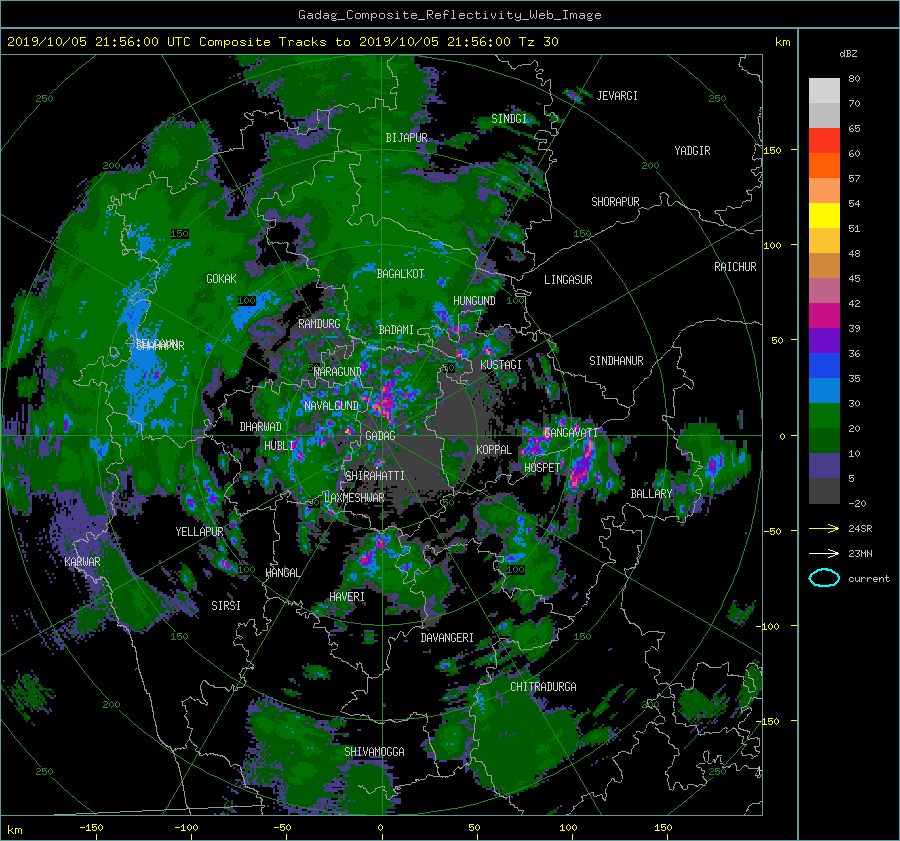Click the yellow 24SR arrow legend icon
The height and width of the screenshot is (841, 900).
tap(824, 528)
